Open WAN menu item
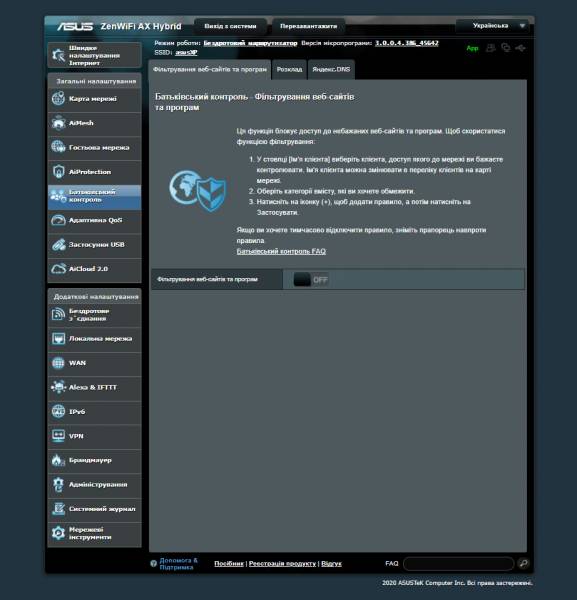 click(95, 363)
